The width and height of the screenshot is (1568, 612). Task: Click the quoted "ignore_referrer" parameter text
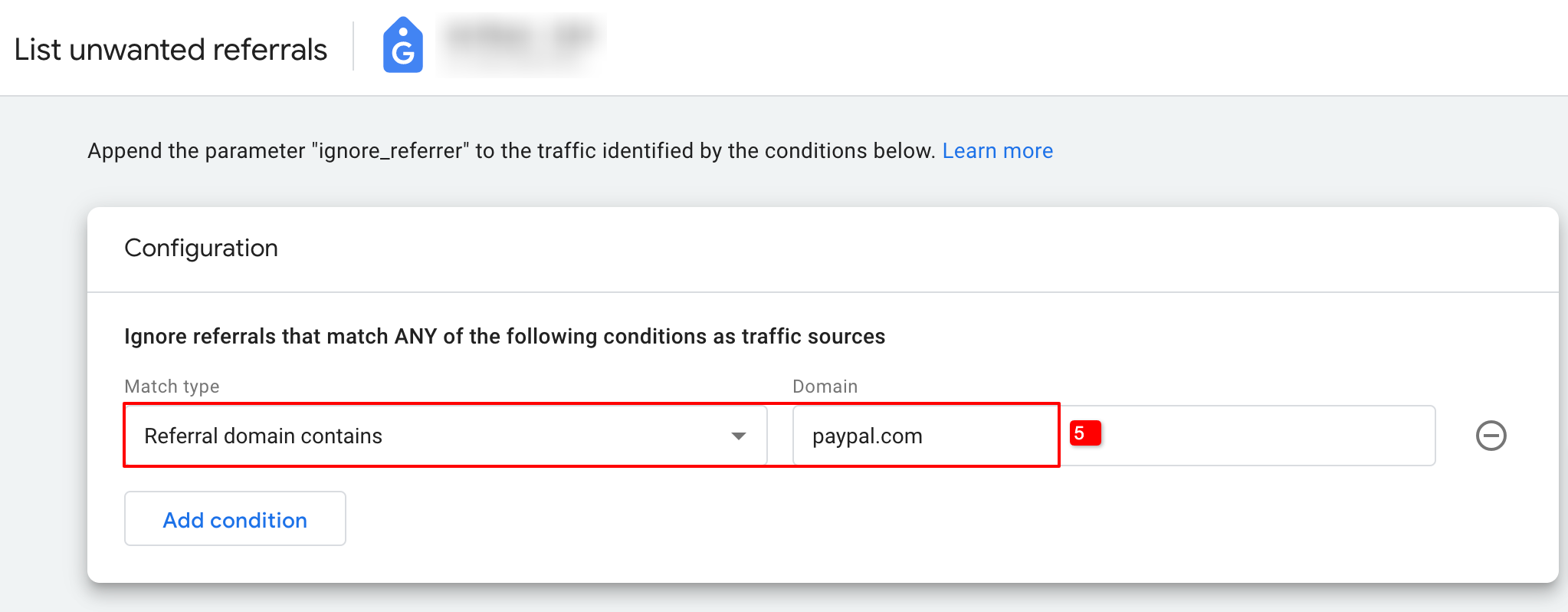point(389,151)
